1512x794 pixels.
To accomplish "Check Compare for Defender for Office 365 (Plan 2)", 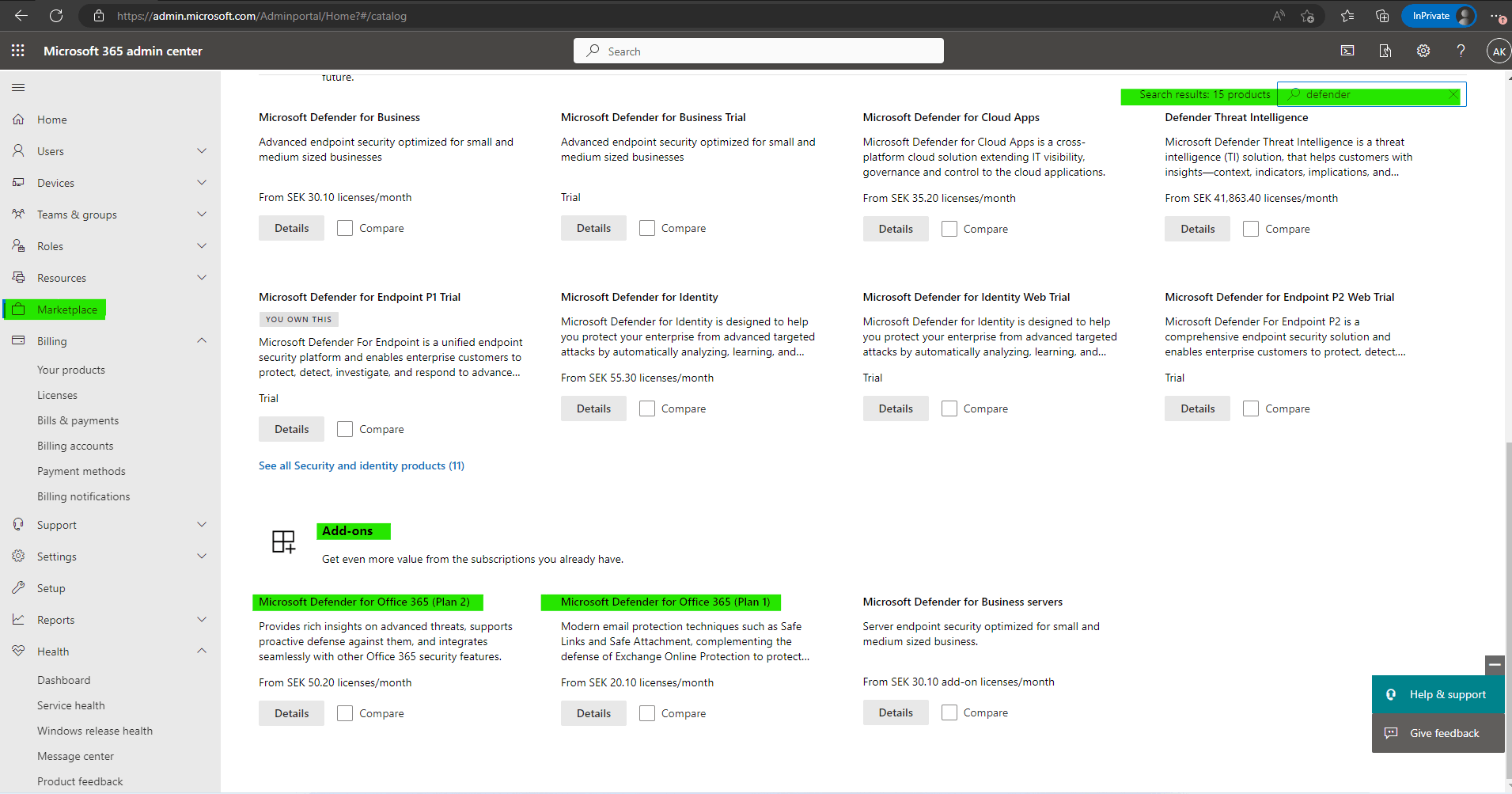I will pos(345,713).
